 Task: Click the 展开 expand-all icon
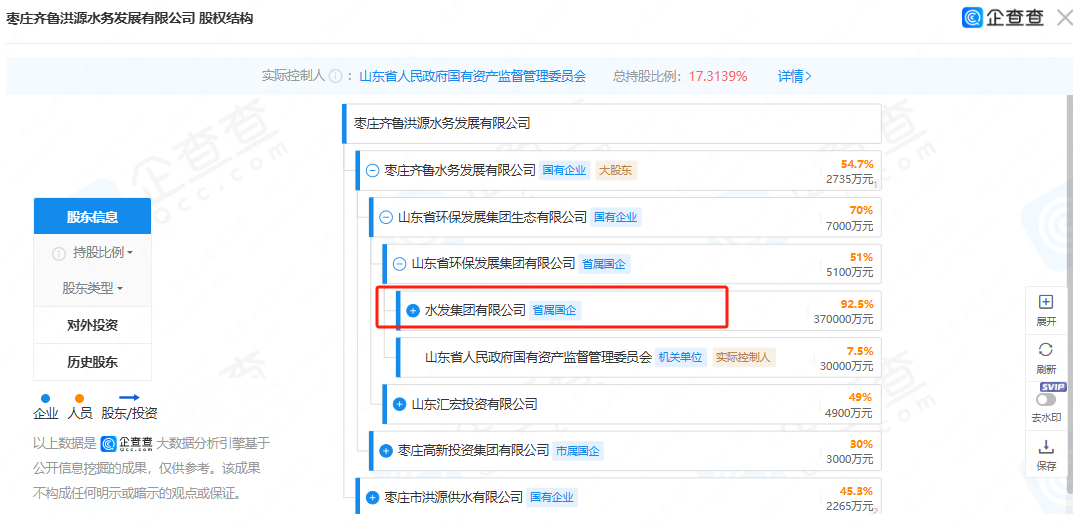pos(1046,302)
